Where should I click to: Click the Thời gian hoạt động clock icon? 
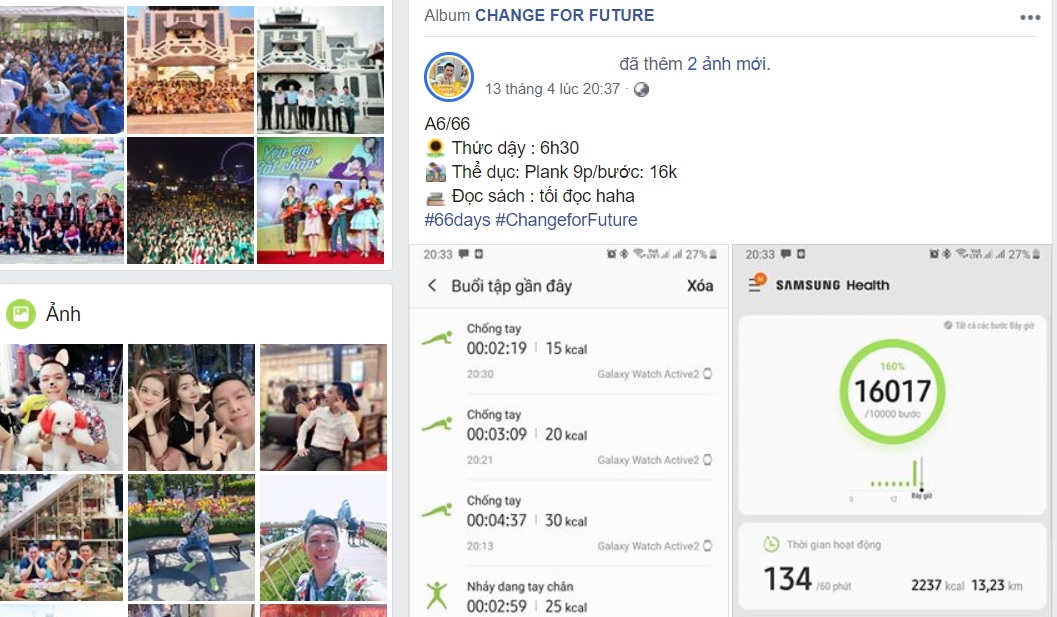(x=771, y=544)
